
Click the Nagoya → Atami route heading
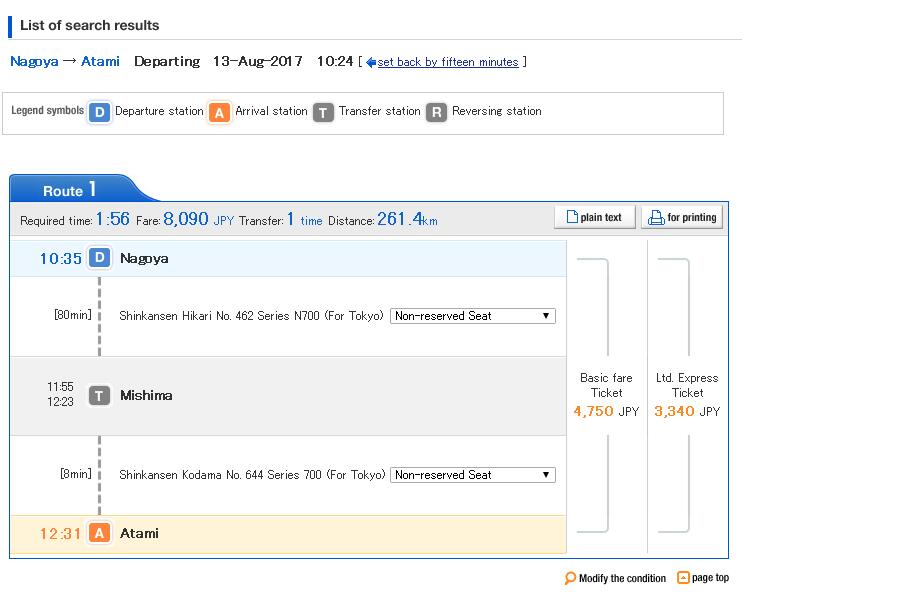(65, 61)
